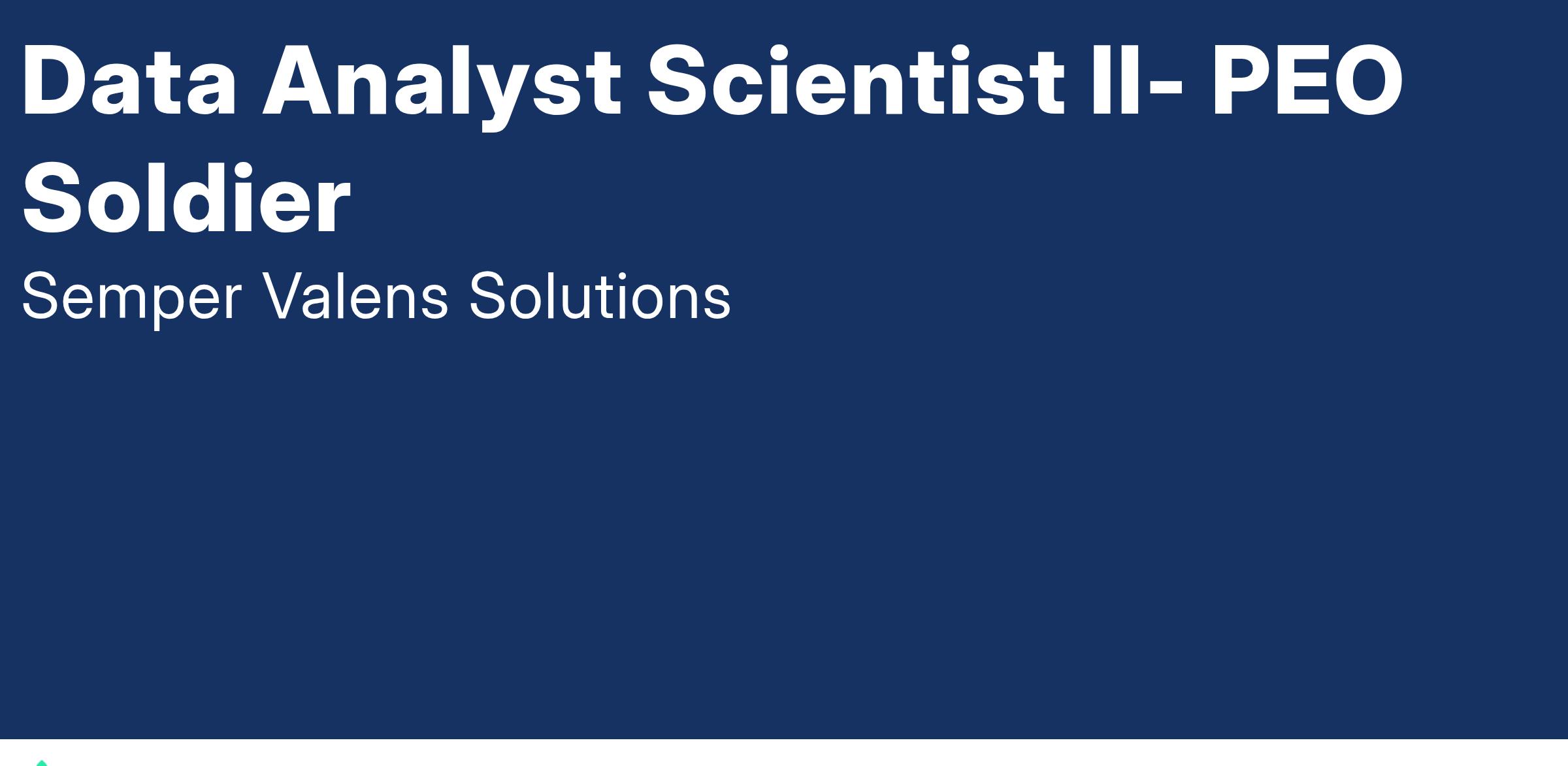Select the word "Scientist" in the job title

coord(856,81)
